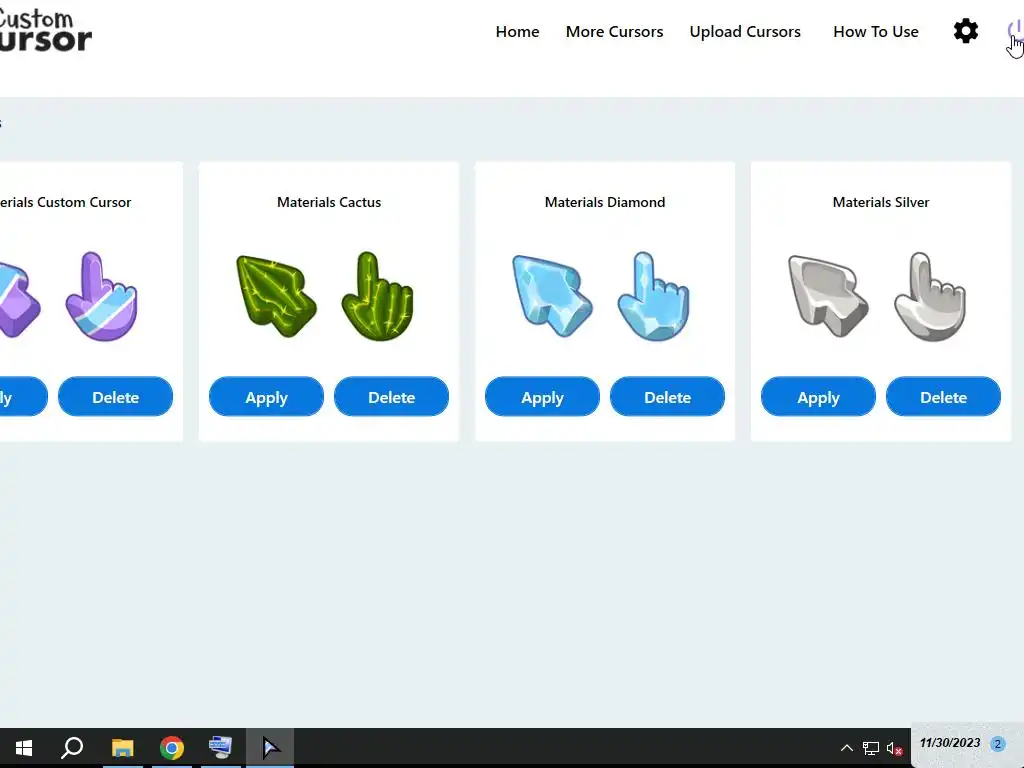Click the purple hand pointer image
The height and width of the screenshot is (768, 1024).
pos(101,296)
